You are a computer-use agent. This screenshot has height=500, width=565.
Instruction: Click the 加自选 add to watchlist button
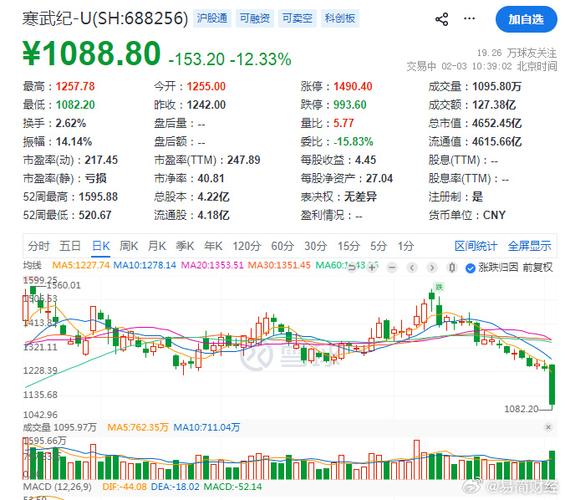[x=526, y=19]
